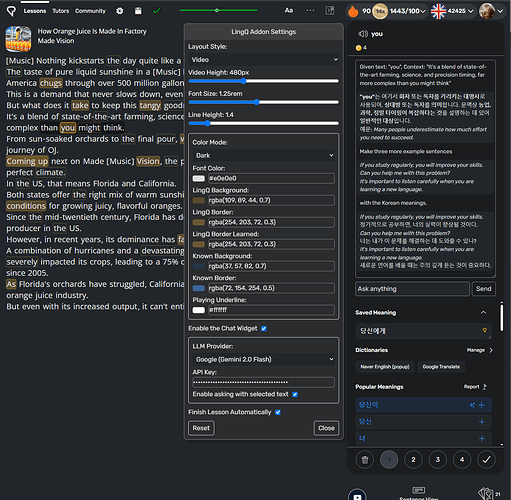Adjust the Video Height slider

263,81
